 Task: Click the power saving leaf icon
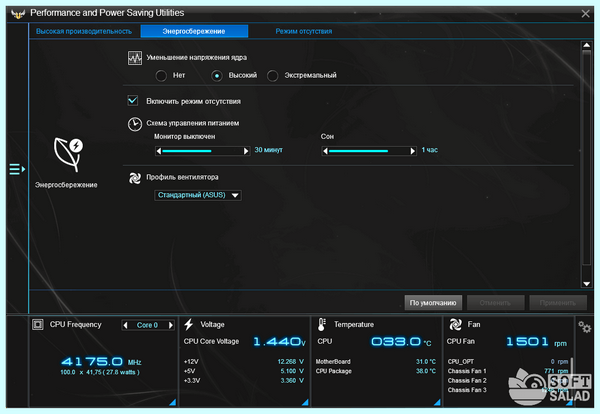pos(68,154)
